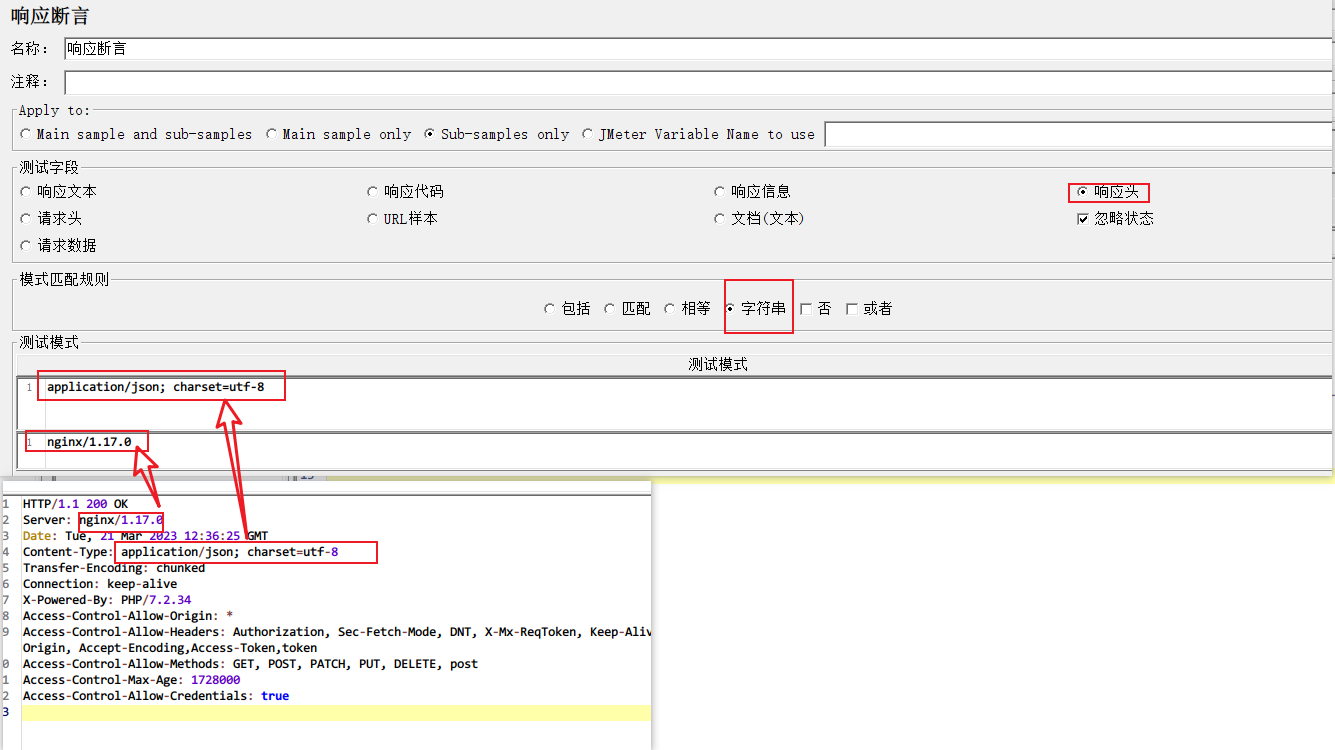Click into the 注释 comment field
The width and height of the screenshot is (1335, 750).
pos(696,82)
